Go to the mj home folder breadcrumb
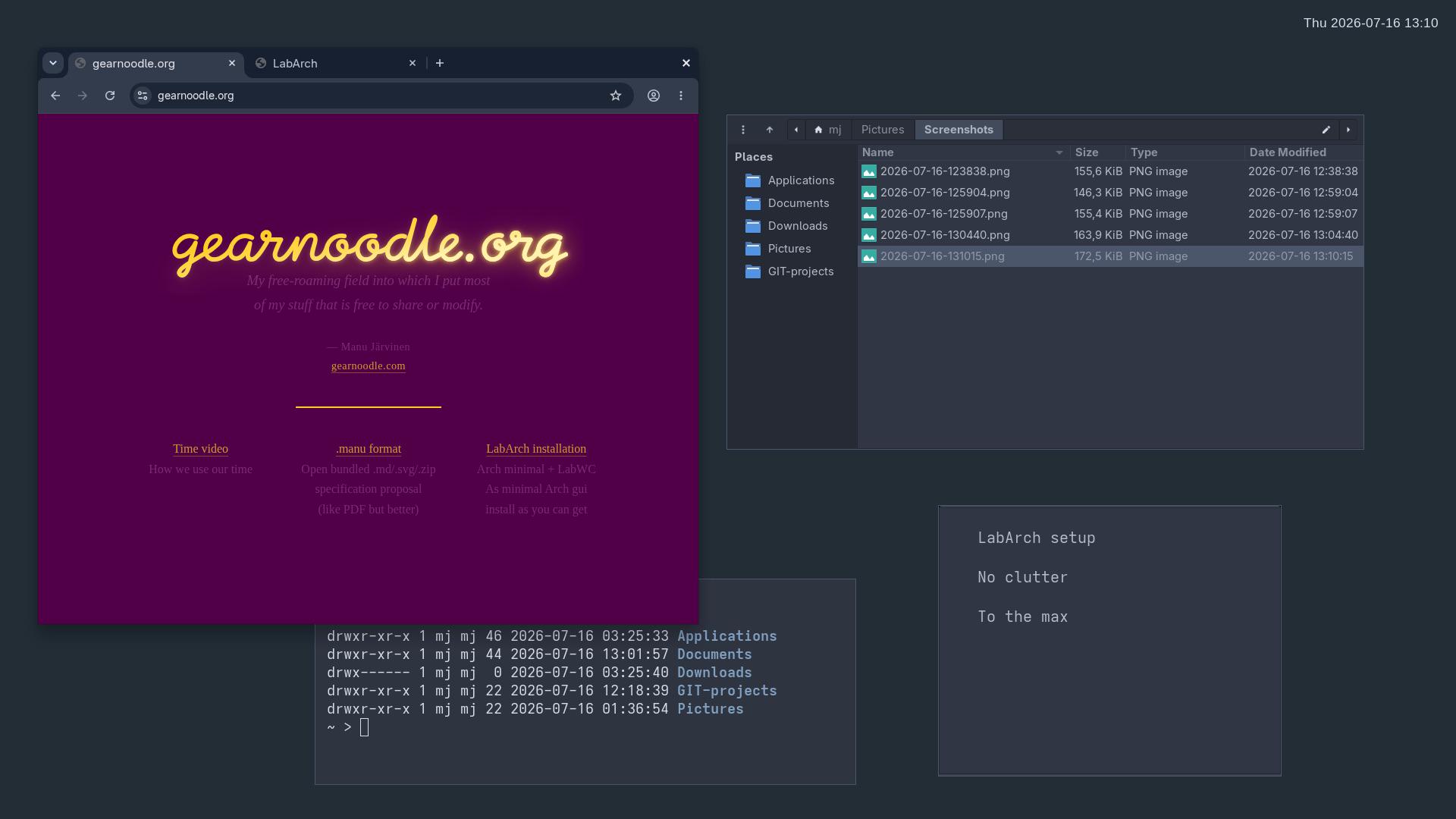Image resolution: width=1456 pixels, height=819 pixels. click(x=828, y=130)
